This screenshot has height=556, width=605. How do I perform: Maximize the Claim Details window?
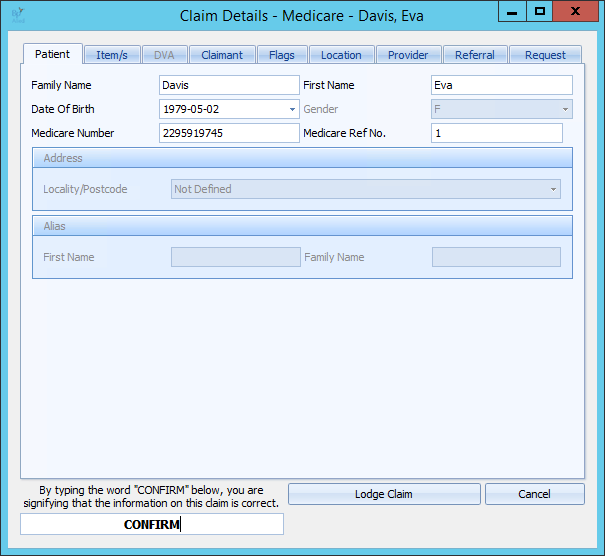point(540,12)
